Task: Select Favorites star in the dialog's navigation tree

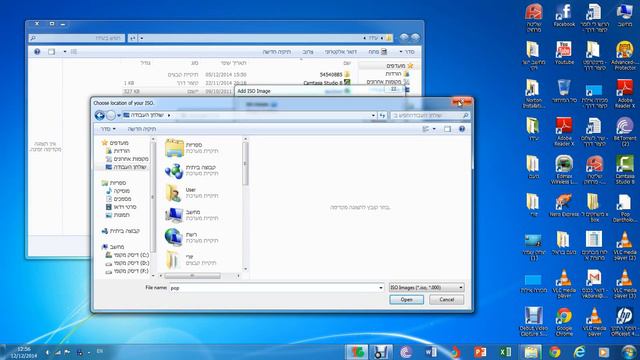Action: click(x=115, y=143)
